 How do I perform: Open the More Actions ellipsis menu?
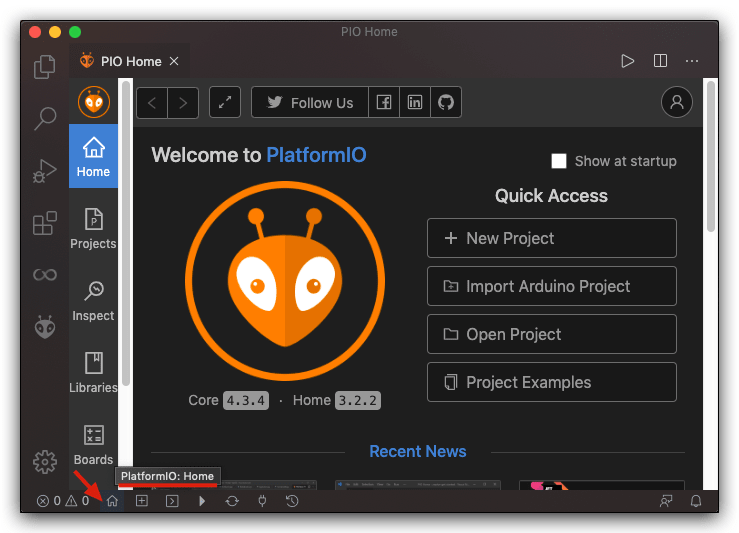[692, 61]
